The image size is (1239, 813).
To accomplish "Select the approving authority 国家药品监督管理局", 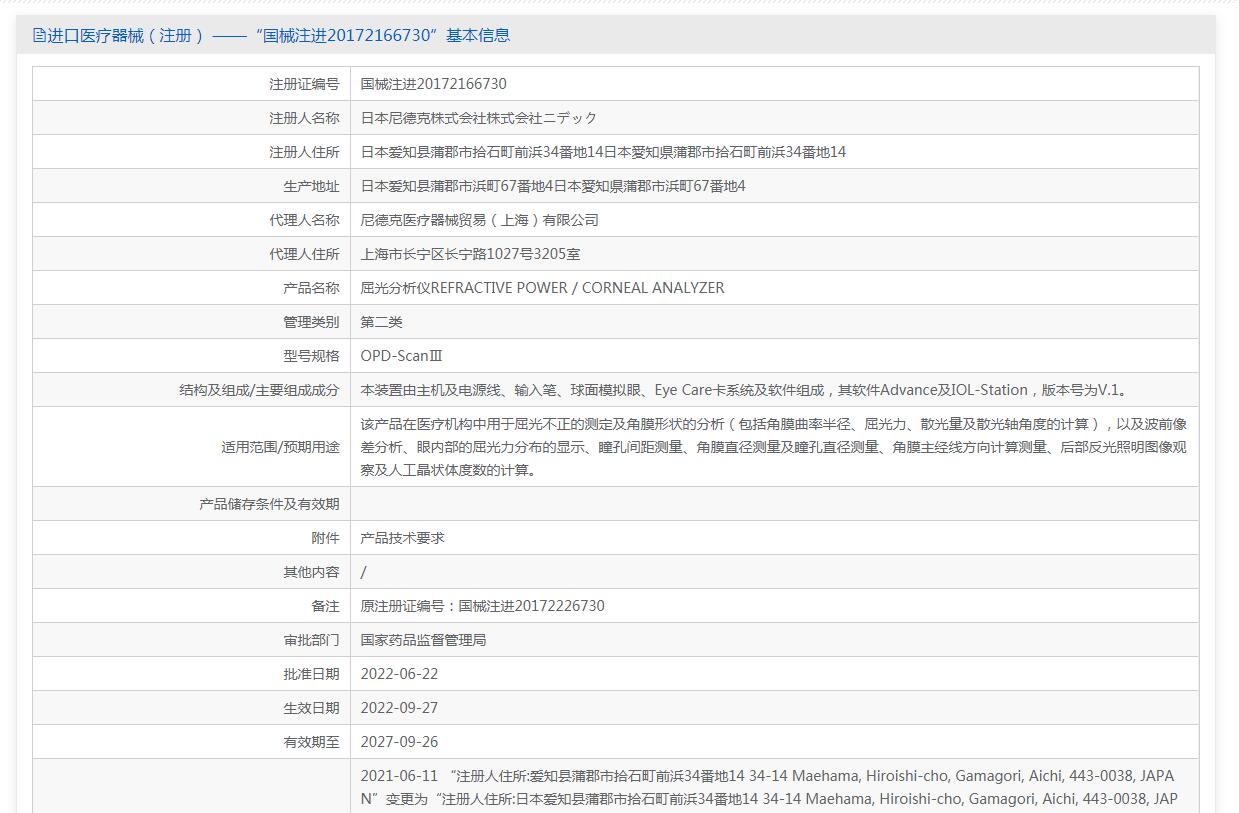I will [x=424, y=640].
